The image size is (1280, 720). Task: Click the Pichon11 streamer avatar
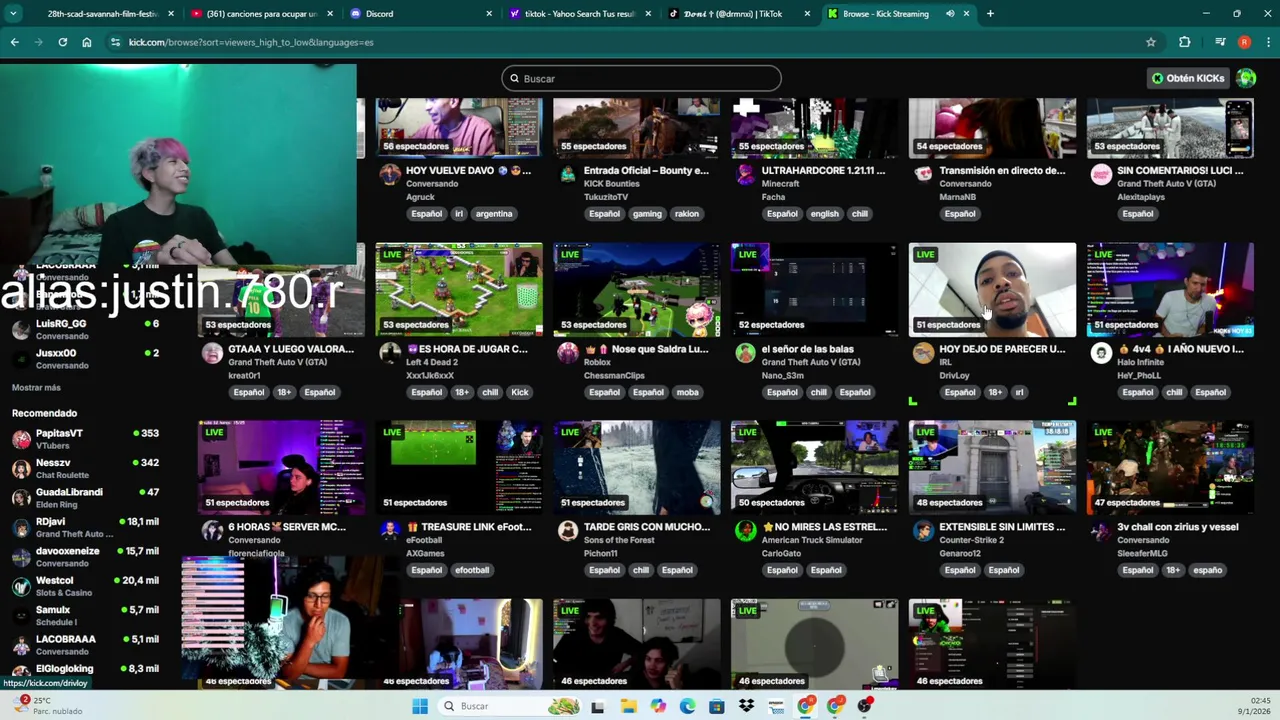pos(567,531)
